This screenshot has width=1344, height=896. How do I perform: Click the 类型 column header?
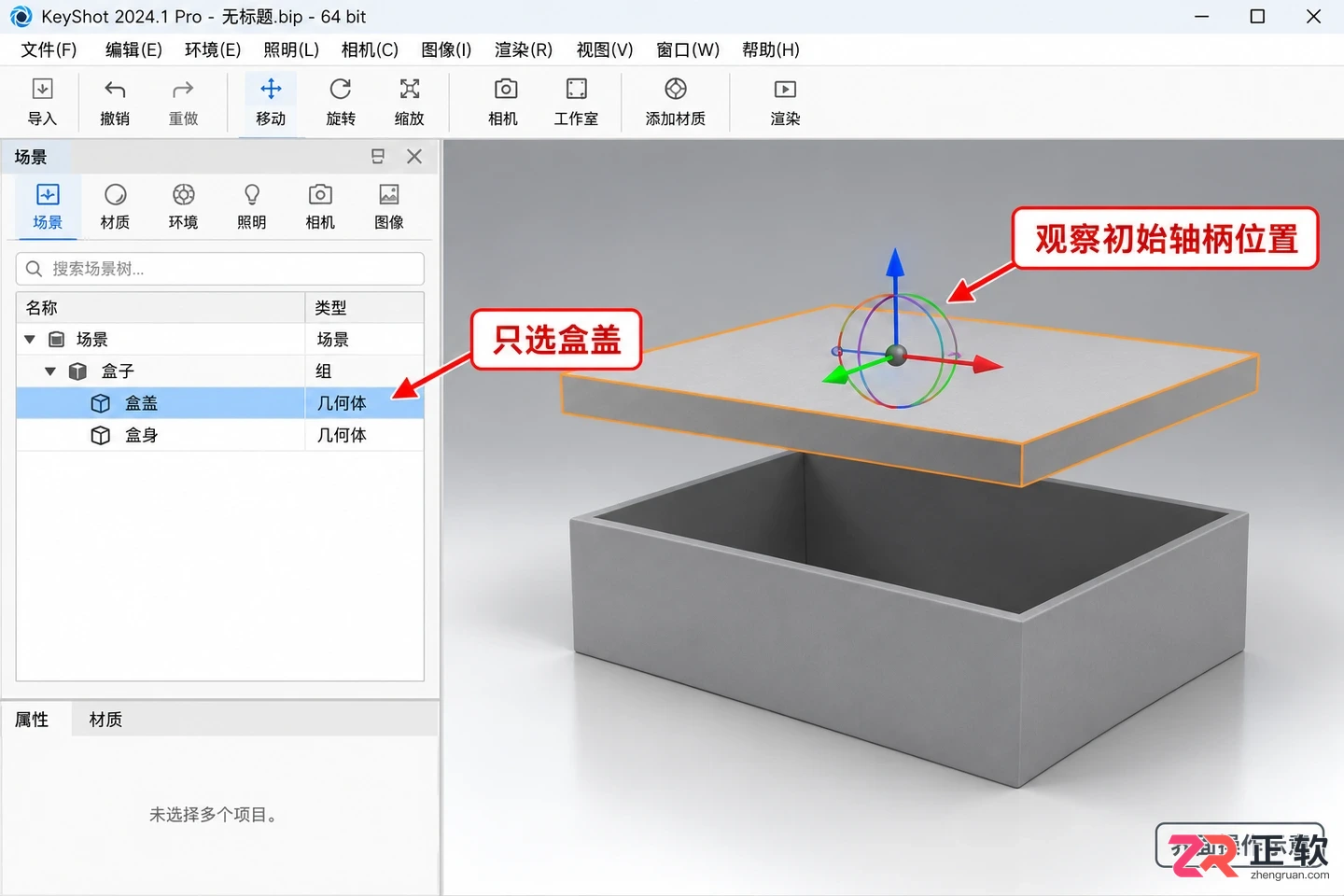click(365, 307)
